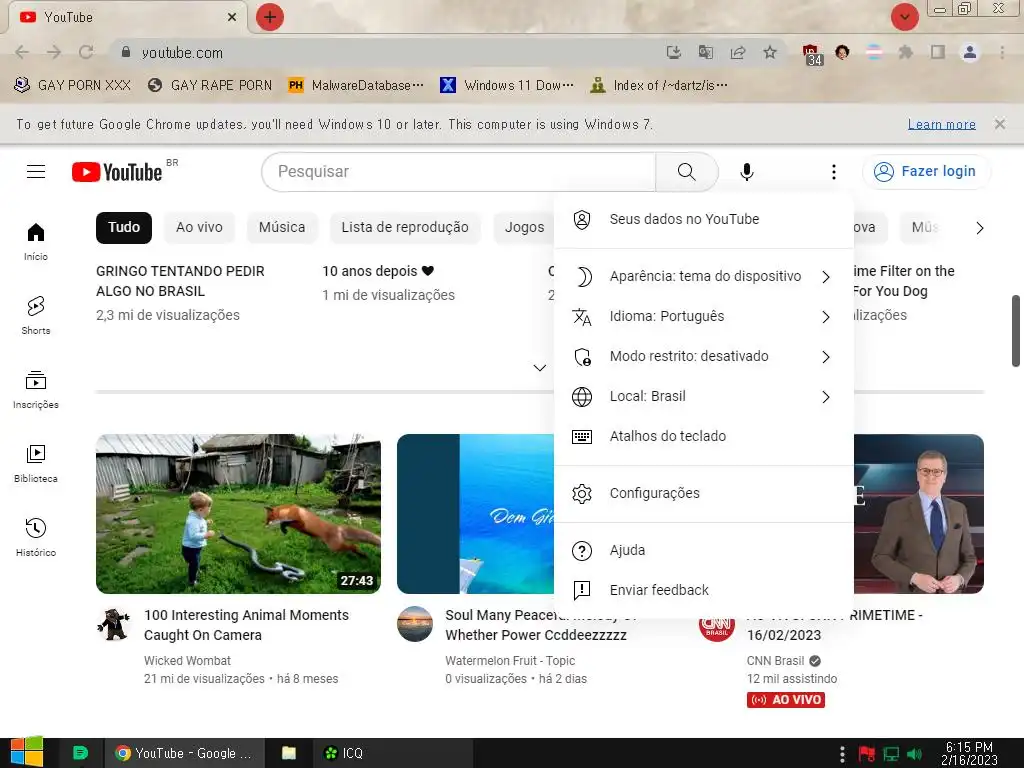The height and width of the screenshot is (768, 1024).
Task: Select Atalhos do teclado menu item
Action: 703,436
